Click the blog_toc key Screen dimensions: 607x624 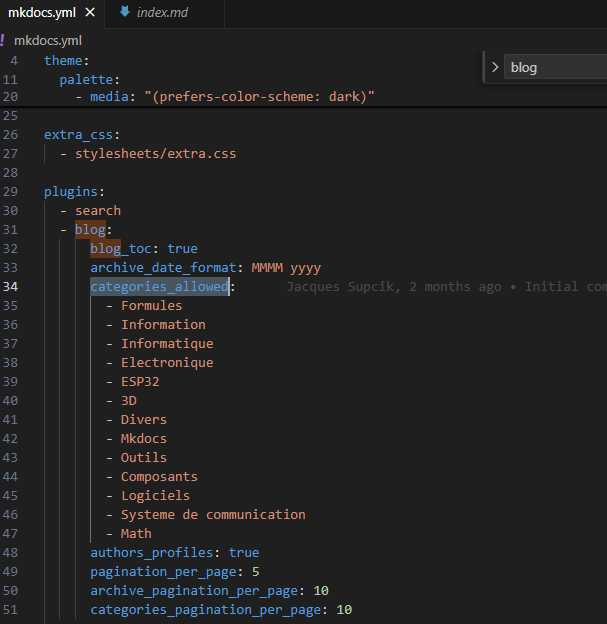[x=121, y=249]
